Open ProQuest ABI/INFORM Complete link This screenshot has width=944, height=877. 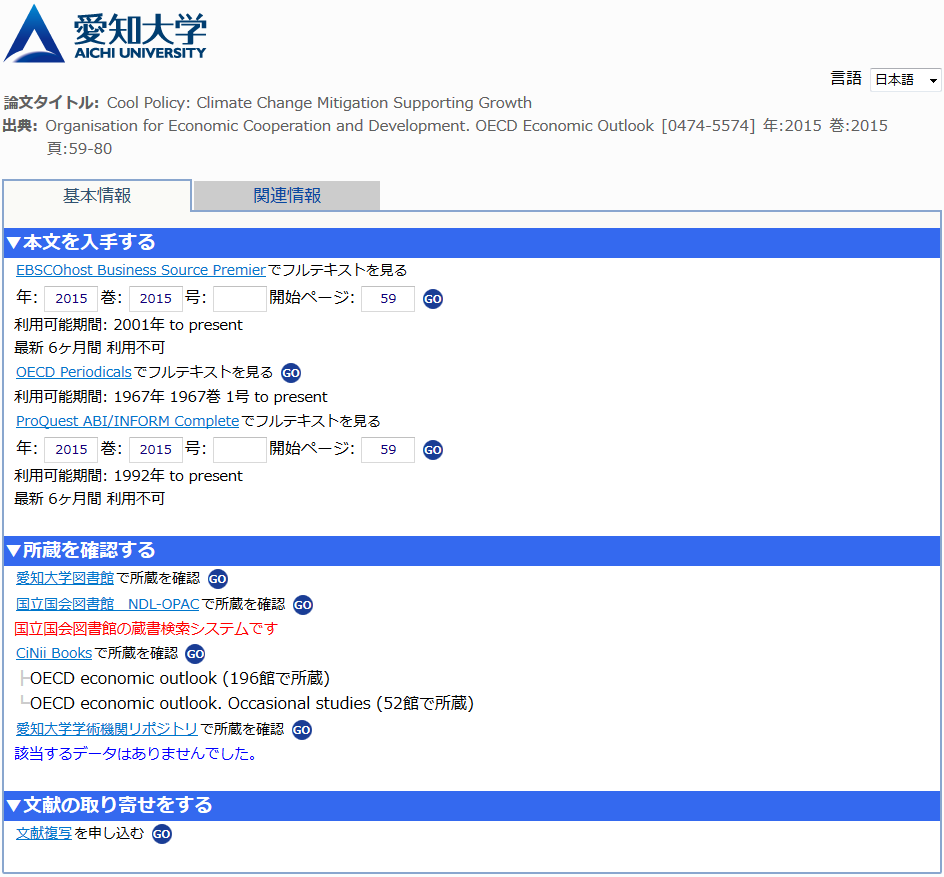click(128, 421)
